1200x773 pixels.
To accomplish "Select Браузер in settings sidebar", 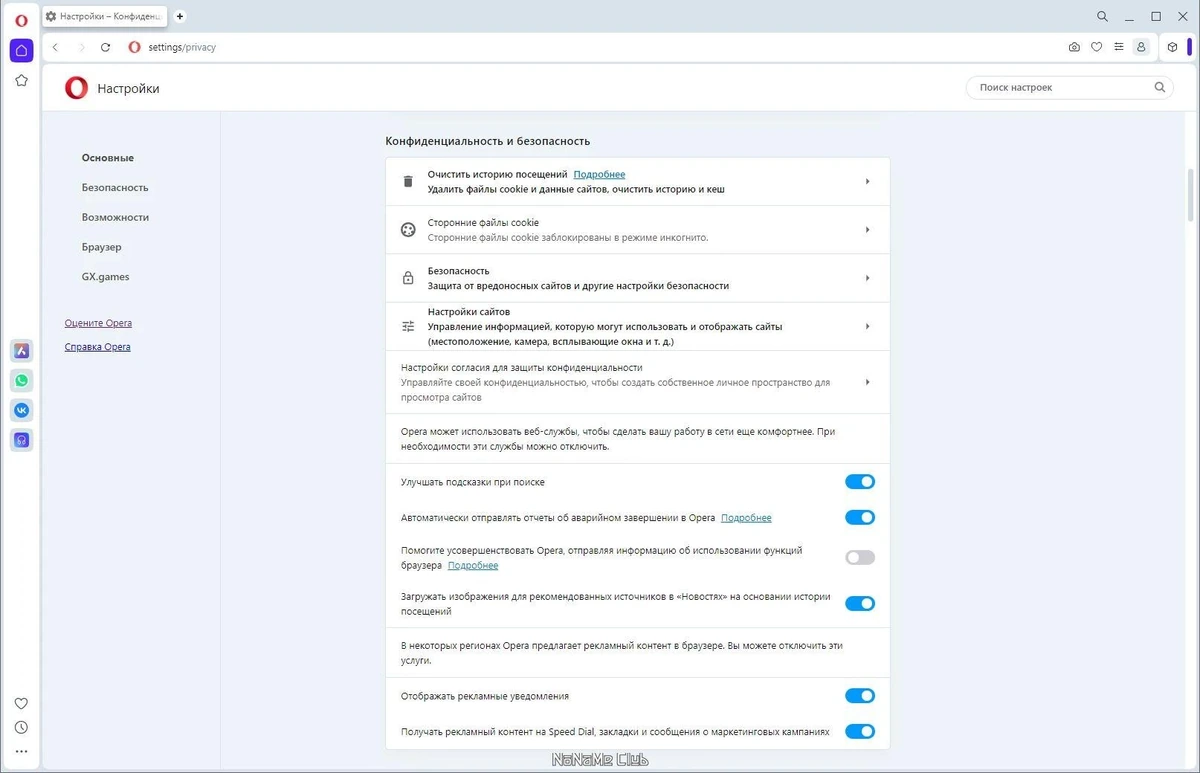I will 102,247.
